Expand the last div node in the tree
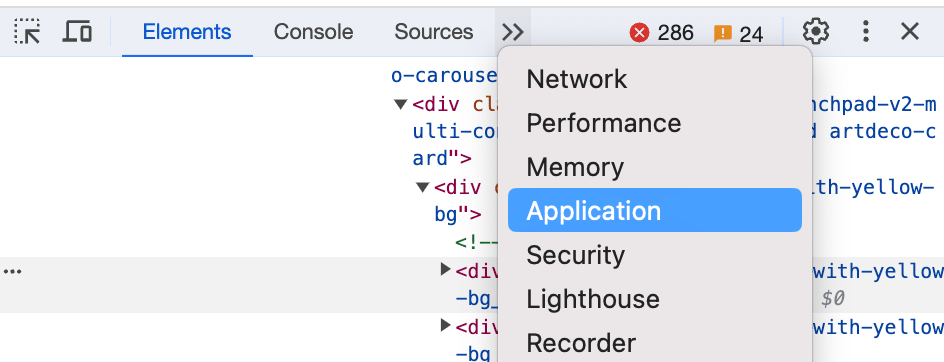 click(x=446, y=326)
